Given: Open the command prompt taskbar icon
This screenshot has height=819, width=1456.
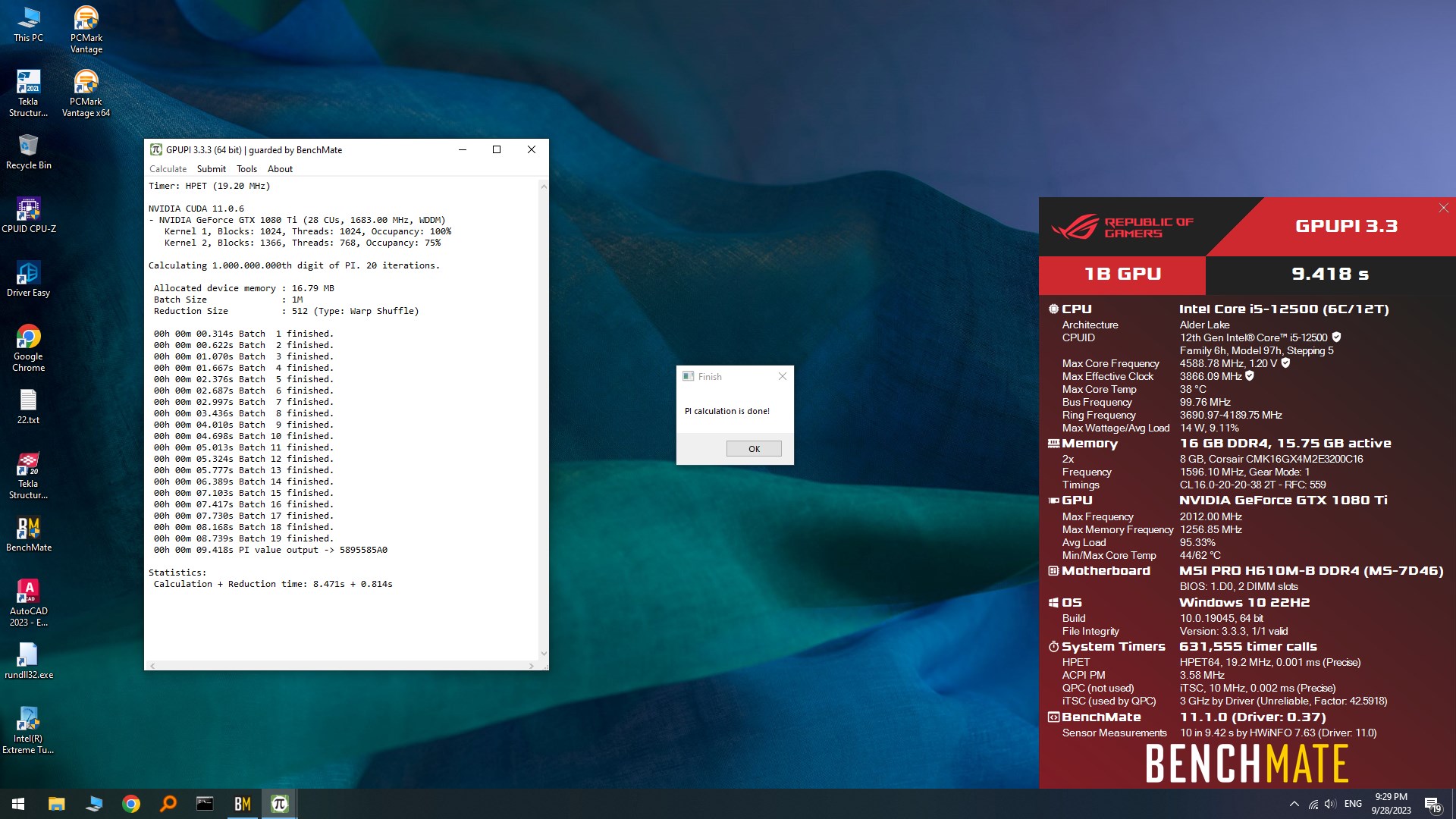Looking at the screenshot, I should [x=205, y=804].
